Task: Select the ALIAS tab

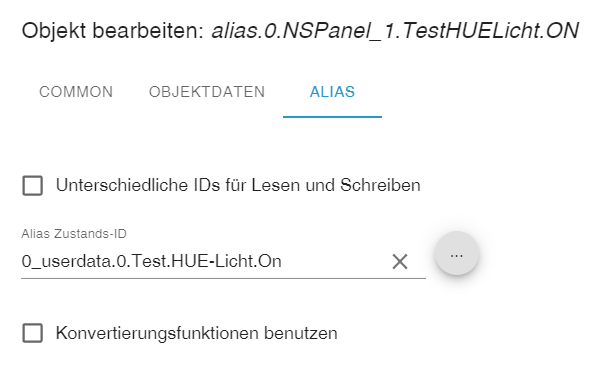Action: [x=332, y=92]
